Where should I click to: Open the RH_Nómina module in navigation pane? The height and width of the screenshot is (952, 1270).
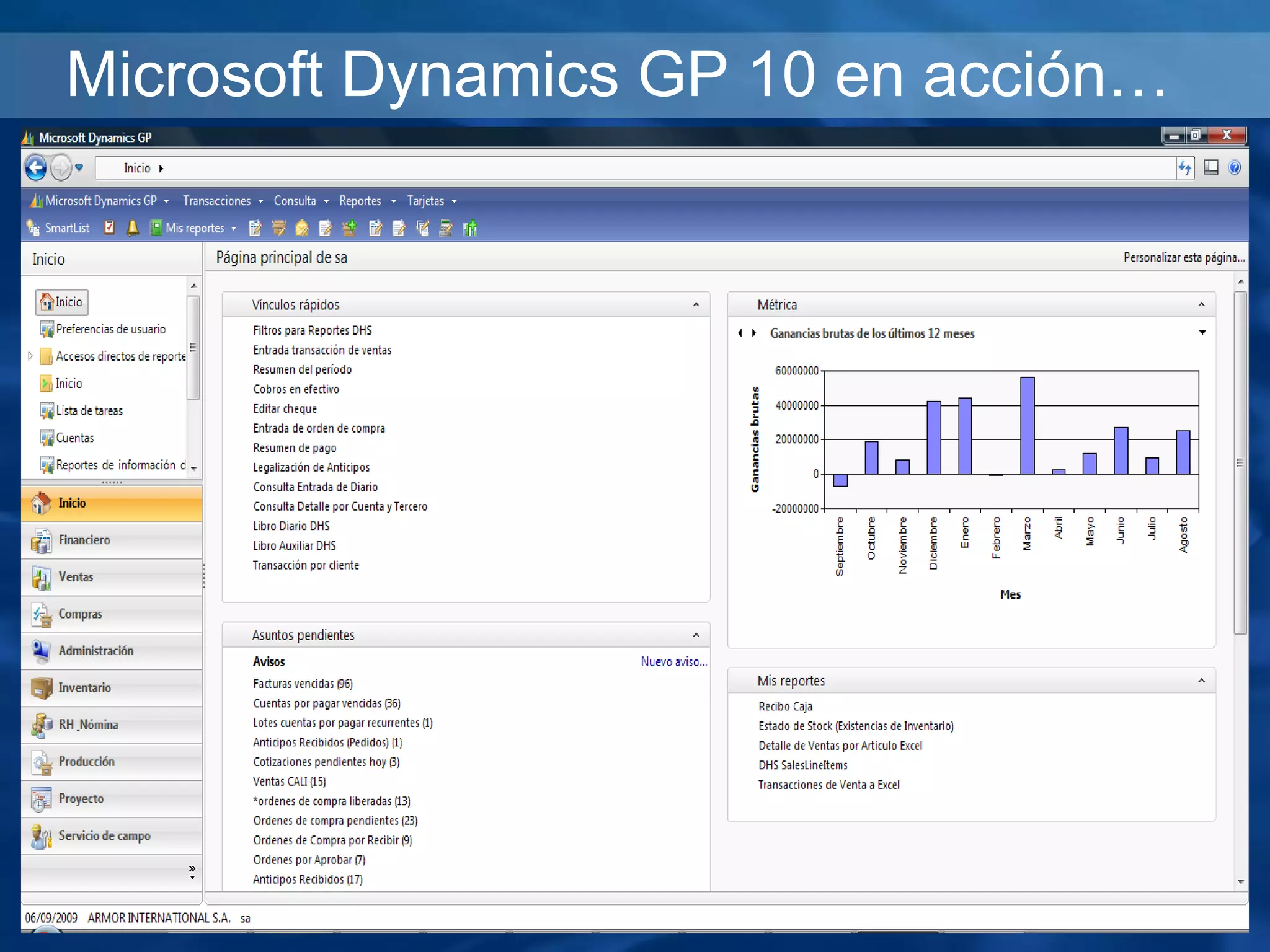coord(112,725)
